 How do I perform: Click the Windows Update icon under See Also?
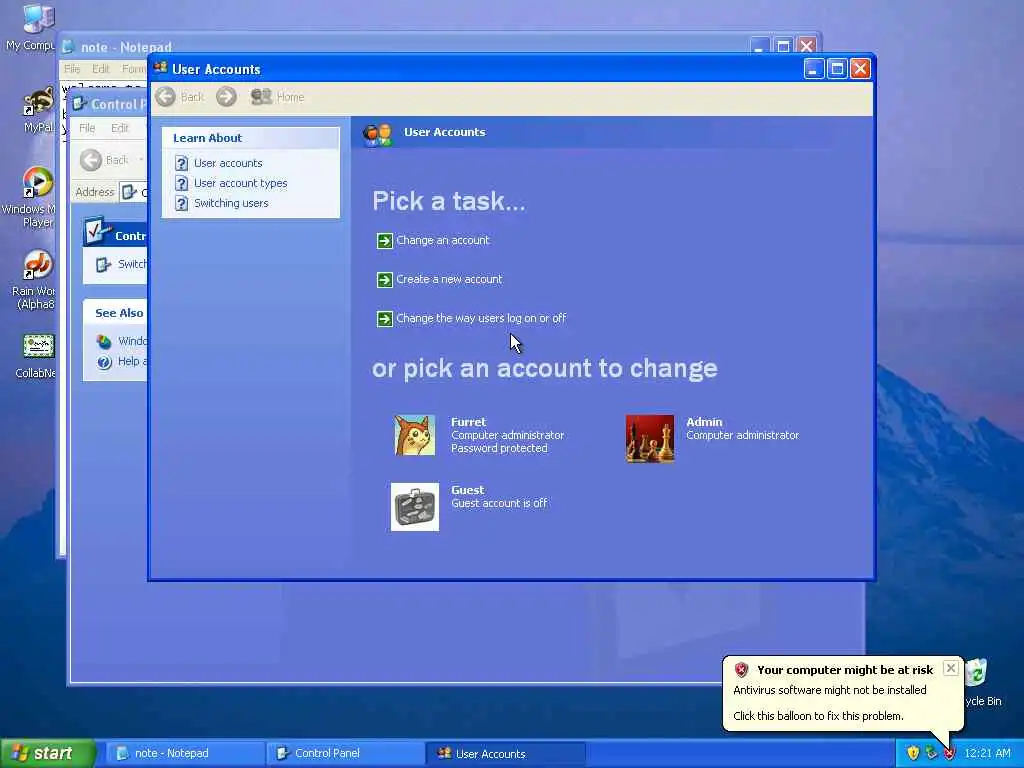(x=104, y=342)
